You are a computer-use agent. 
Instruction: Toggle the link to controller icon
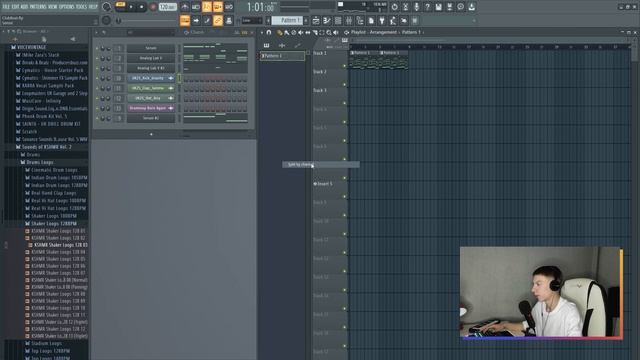tap(218, 20)
